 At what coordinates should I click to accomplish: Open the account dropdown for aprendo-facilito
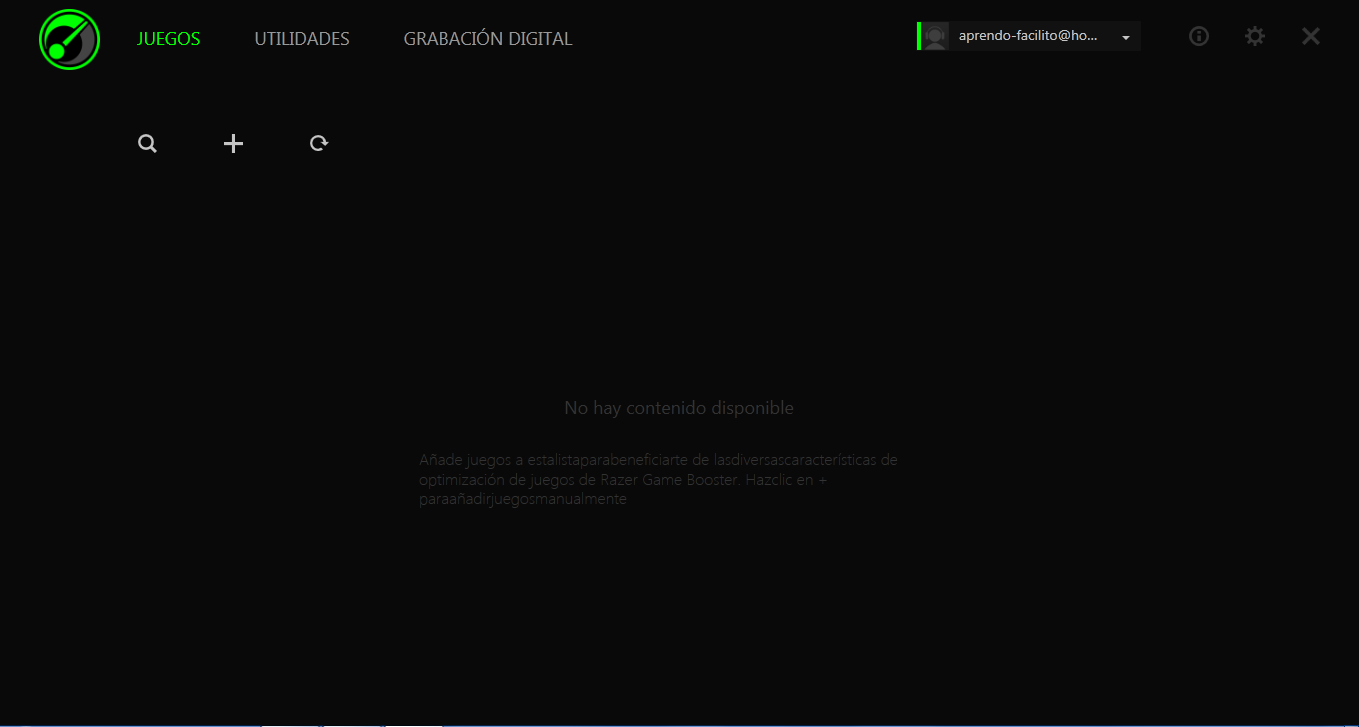(x=1030, y=36)
